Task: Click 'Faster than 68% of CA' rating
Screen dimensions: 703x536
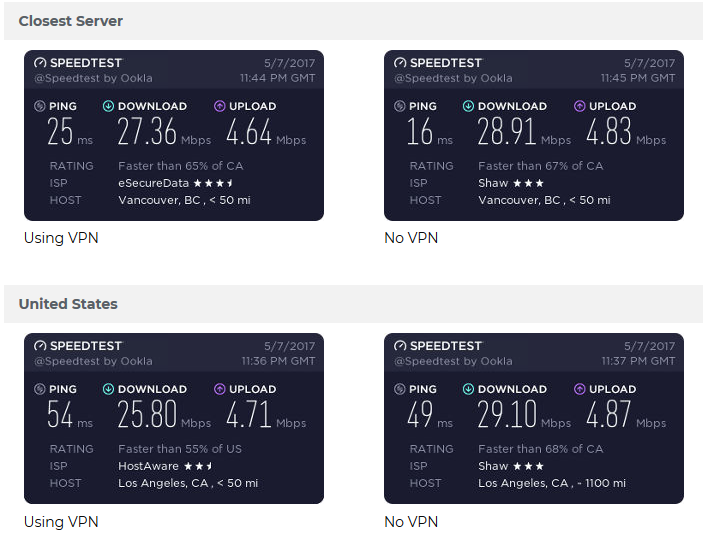Action: tap(541, 449)
